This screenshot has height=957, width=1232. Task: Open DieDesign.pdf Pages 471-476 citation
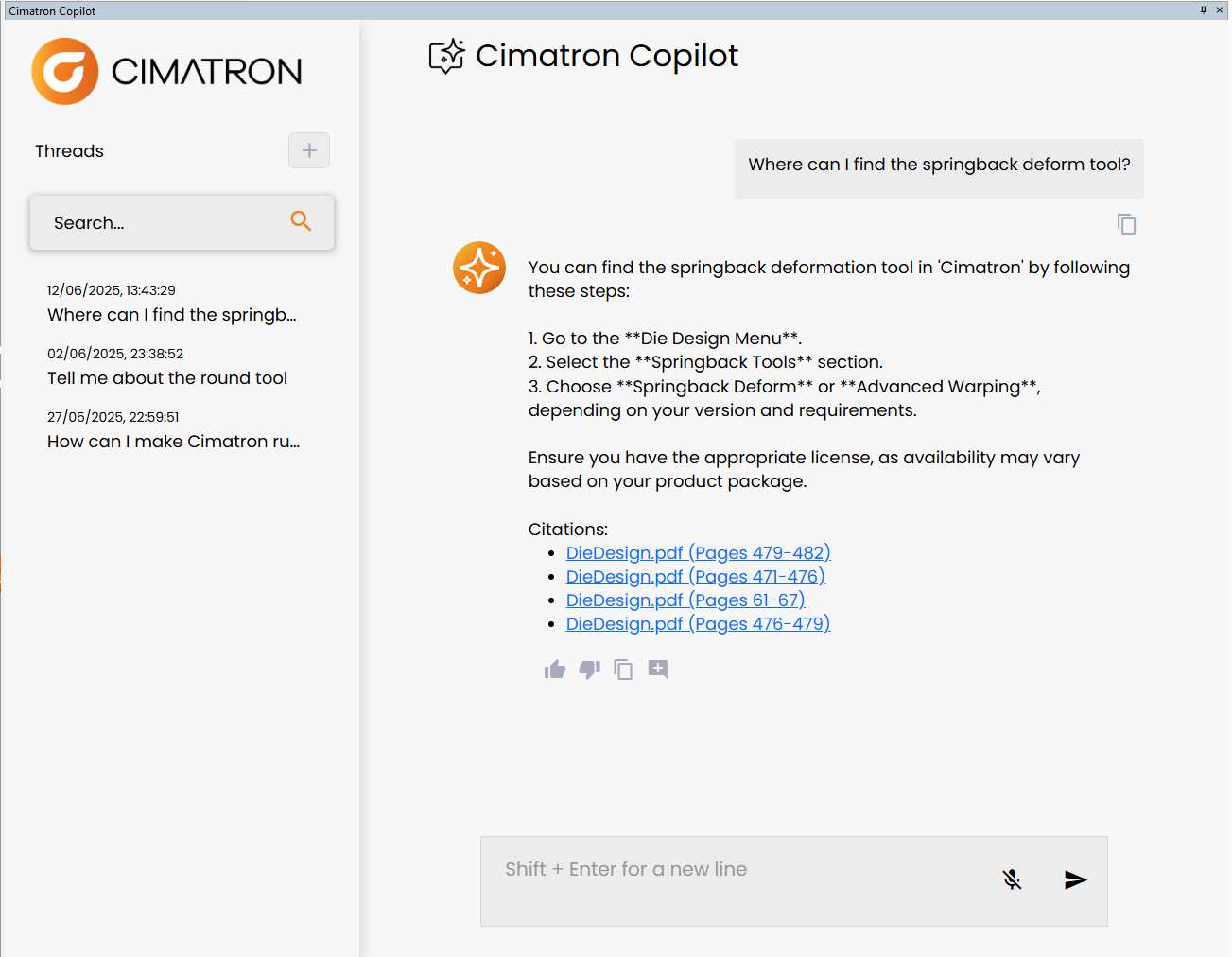[x=695, y=577]
